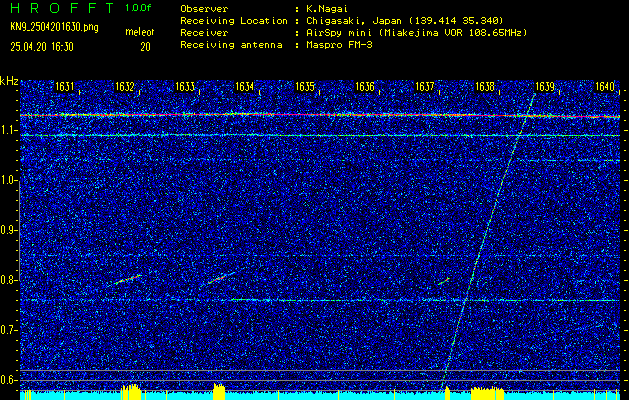Click the yellow intensity bar group below 1632
Viewport: 629px width, 400px height.
131,392
